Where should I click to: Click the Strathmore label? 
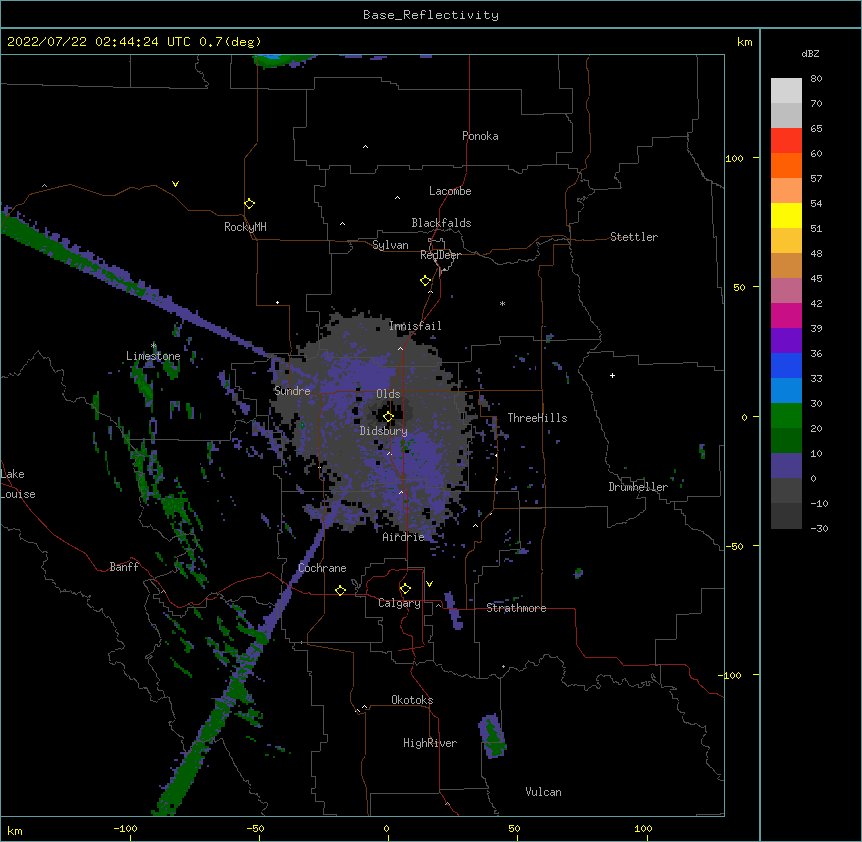coord(516,608)
